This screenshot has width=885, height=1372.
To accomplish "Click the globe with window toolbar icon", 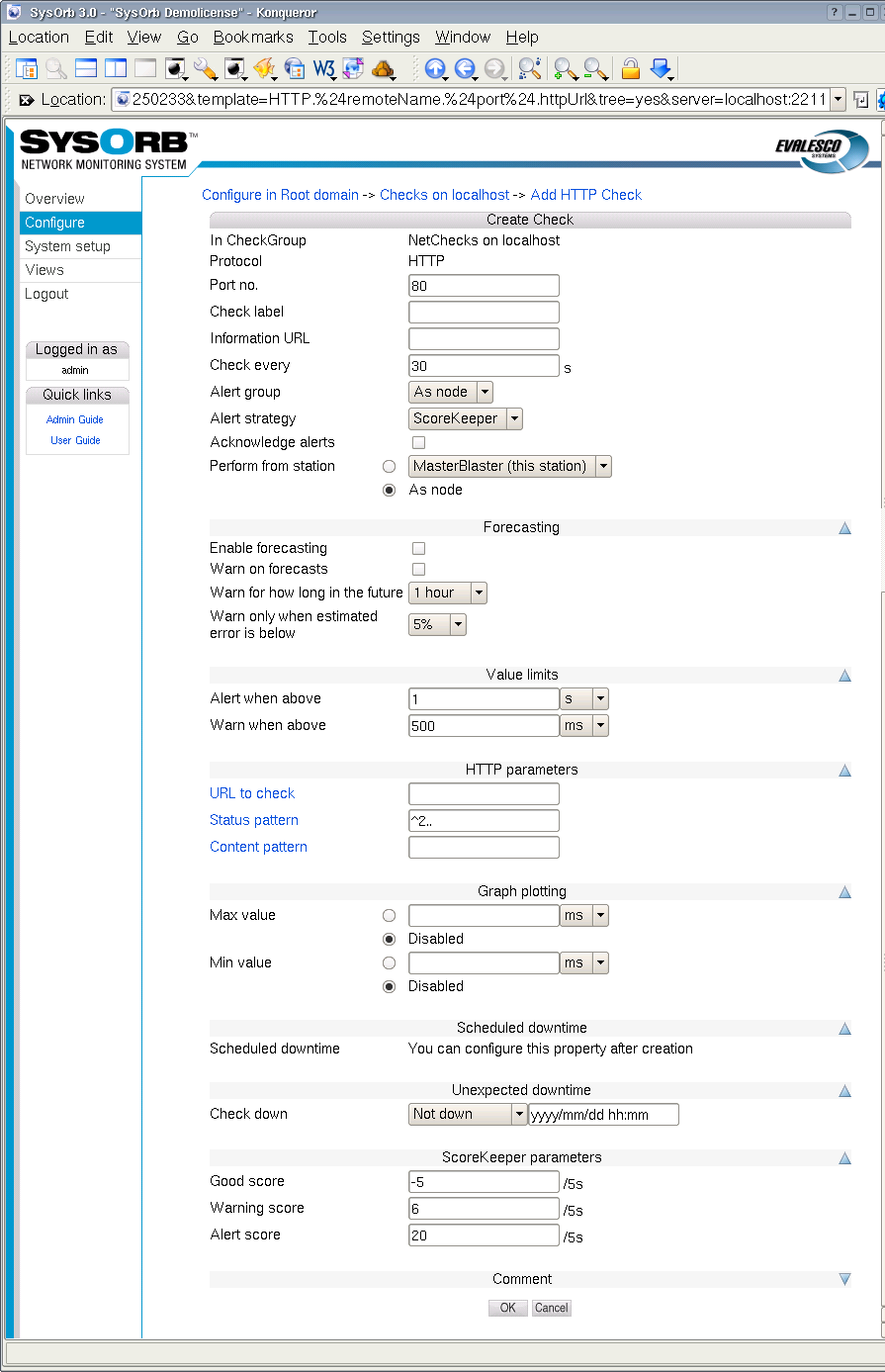I will click(x=294, y=68).
